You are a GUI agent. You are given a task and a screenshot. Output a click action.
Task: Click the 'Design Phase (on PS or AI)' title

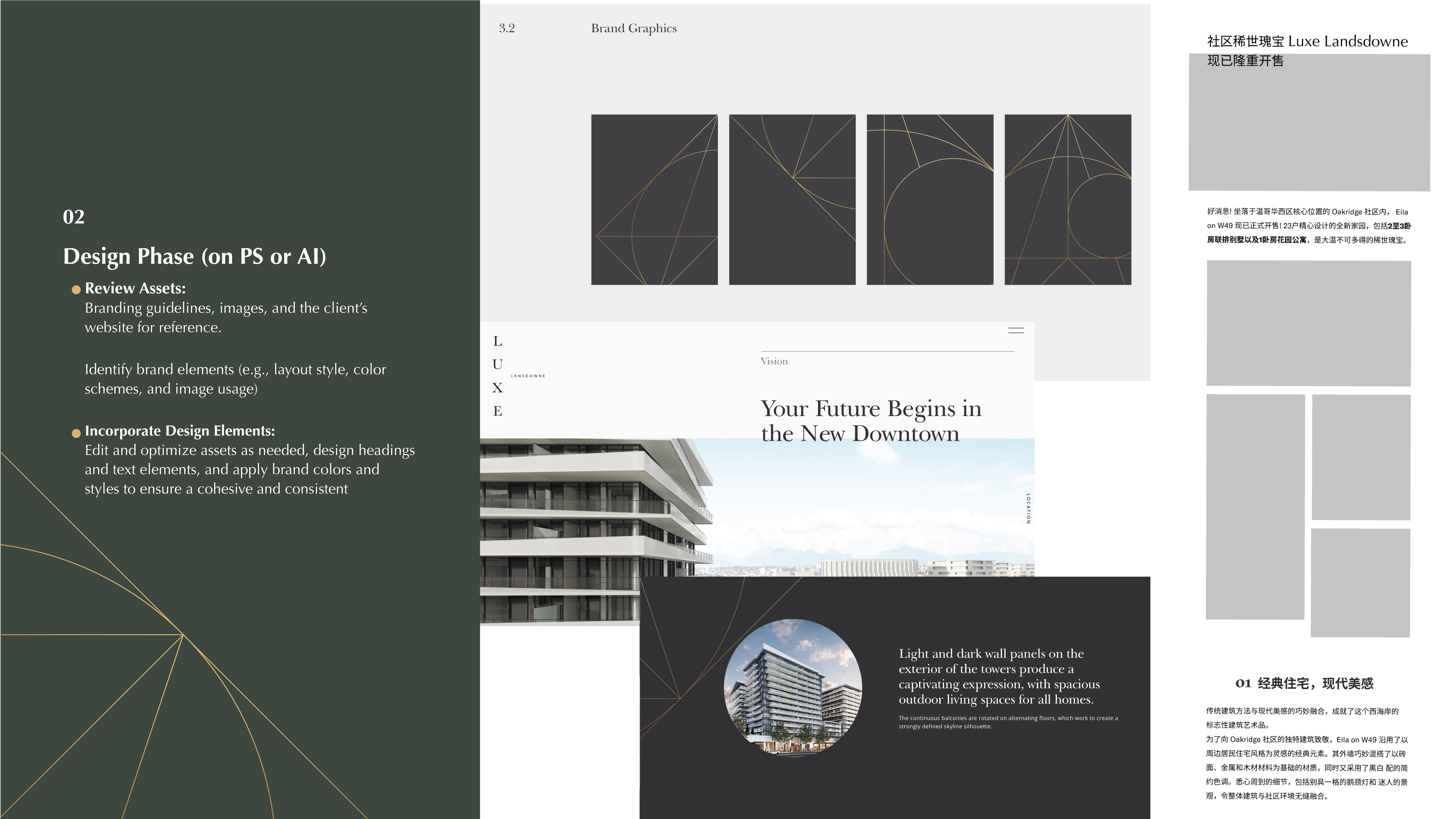click(x=194, y=256)
